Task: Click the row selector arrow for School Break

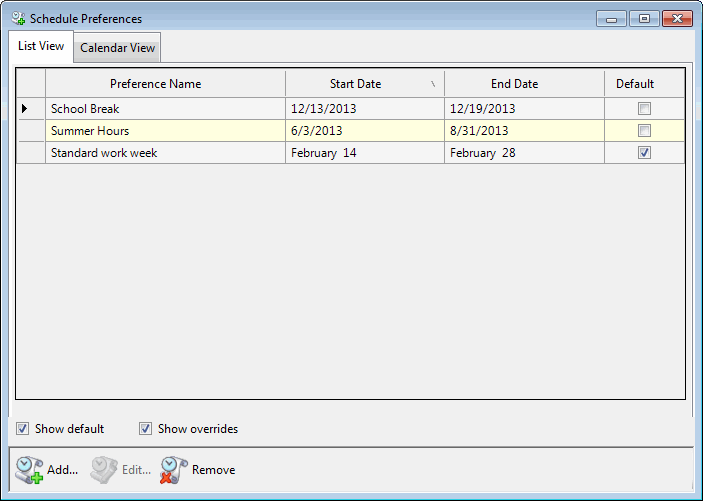Action: [24, 108]
